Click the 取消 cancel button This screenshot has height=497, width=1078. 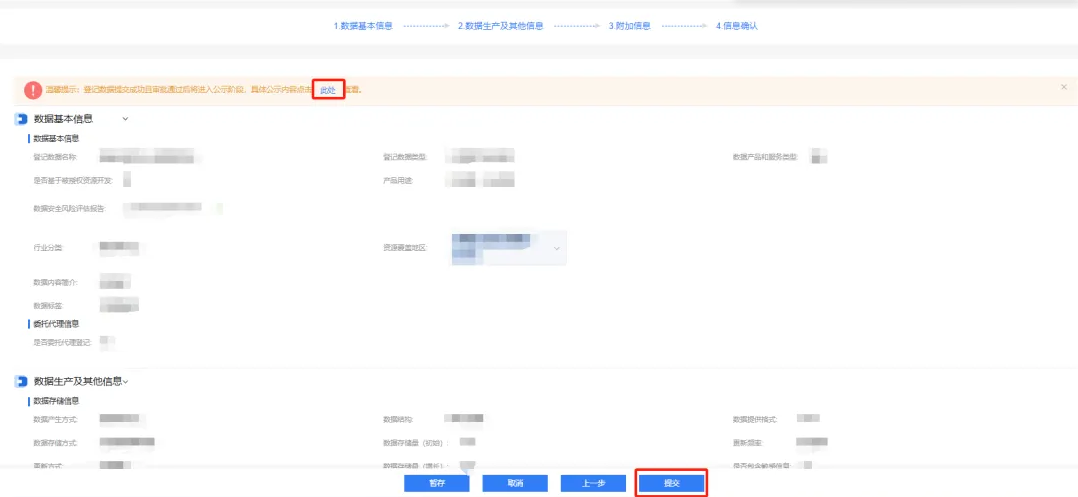pos(515,483)
